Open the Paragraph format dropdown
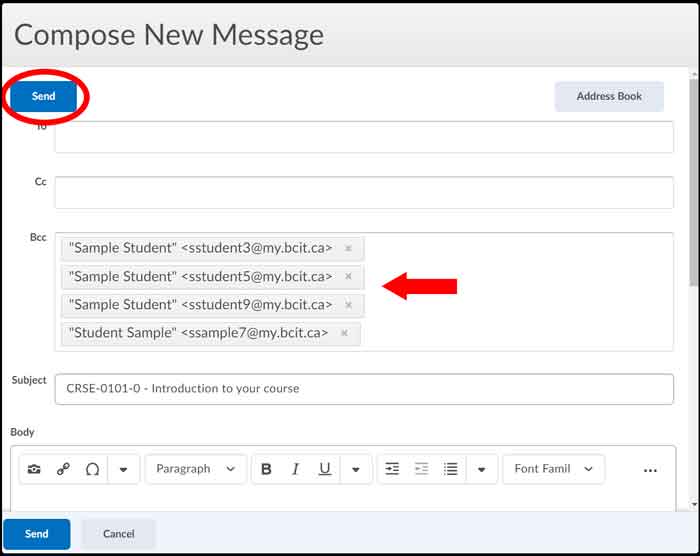 pos(196,469)
